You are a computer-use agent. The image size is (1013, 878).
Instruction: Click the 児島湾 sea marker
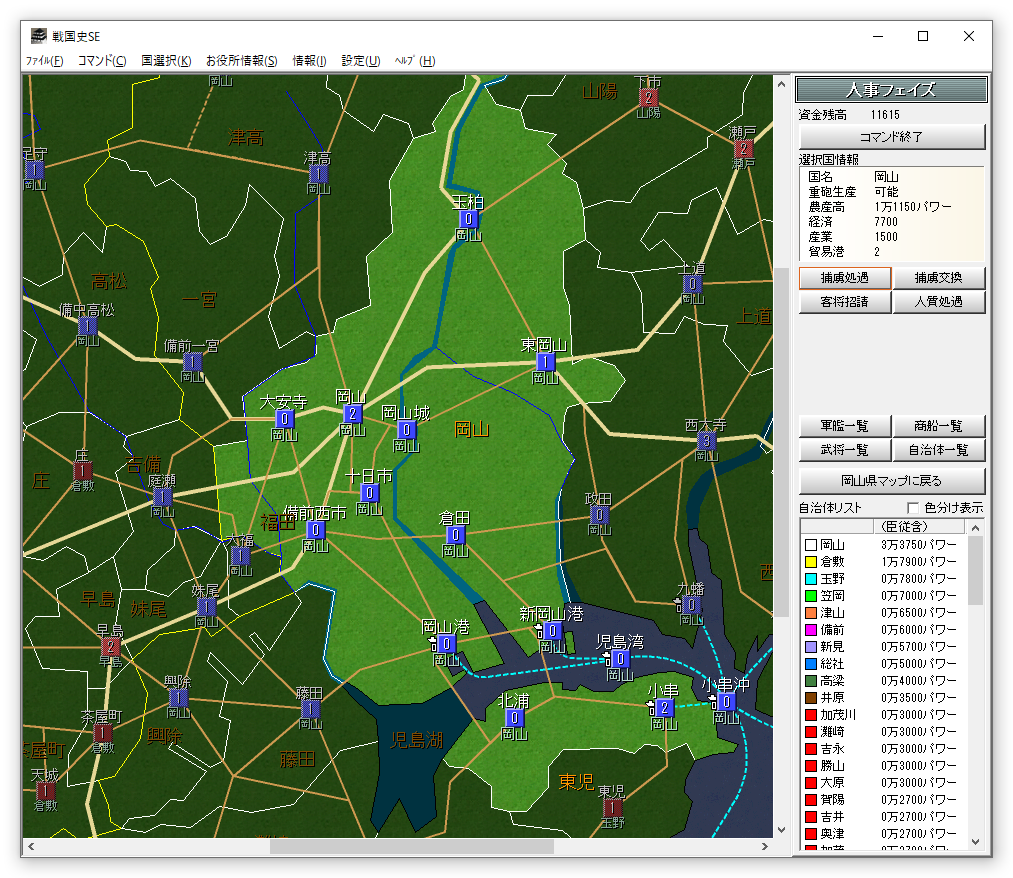620,658
